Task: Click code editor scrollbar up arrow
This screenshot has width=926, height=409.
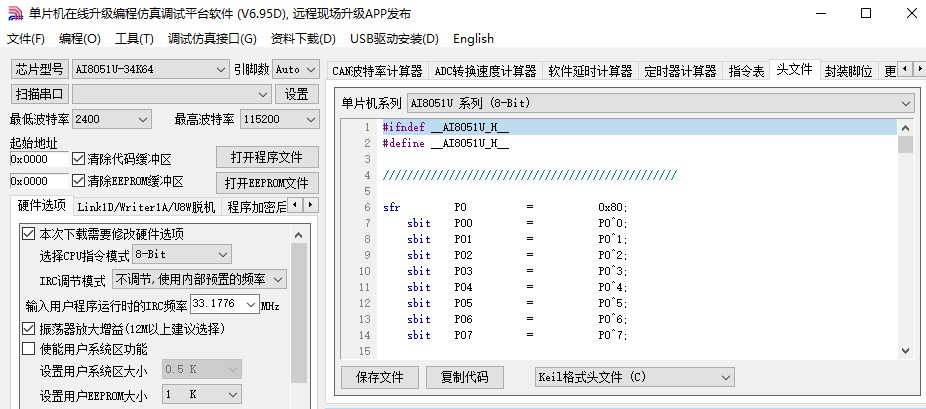Action: 905,127
